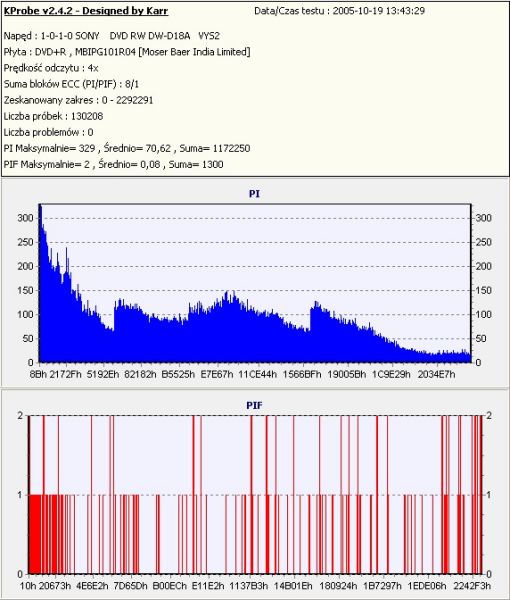Click 300 on PI chart left axis
This screenshot has height=600, width=510.
tap(25, 218)
